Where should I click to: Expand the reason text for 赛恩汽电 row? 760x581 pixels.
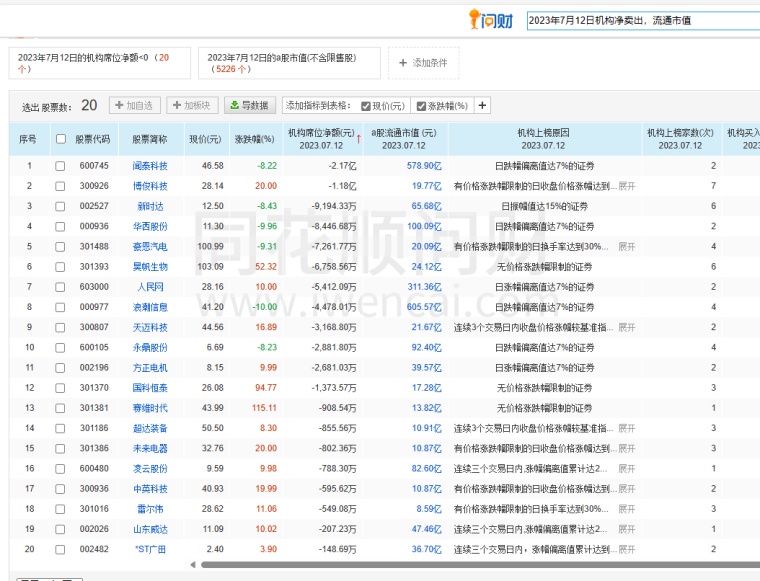627,247
